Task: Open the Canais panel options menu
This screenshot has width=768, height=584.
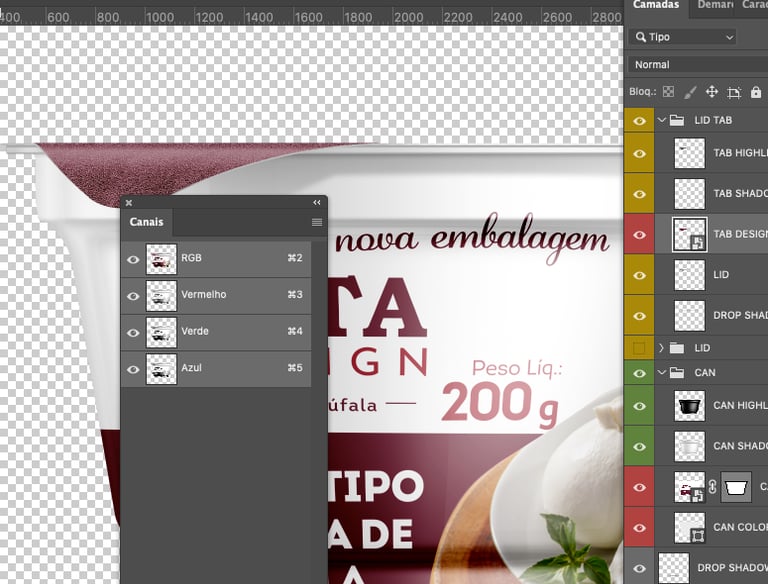Action: coord(317,222)
